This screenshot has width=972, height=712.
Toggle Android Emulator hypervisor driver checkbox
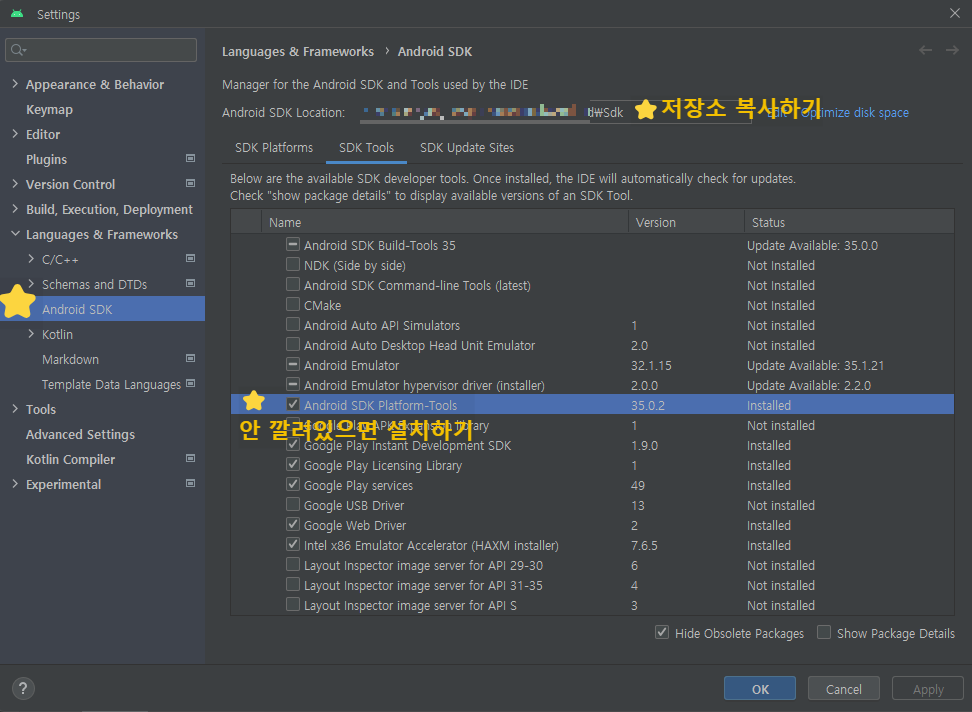click(x=293, y=384)
